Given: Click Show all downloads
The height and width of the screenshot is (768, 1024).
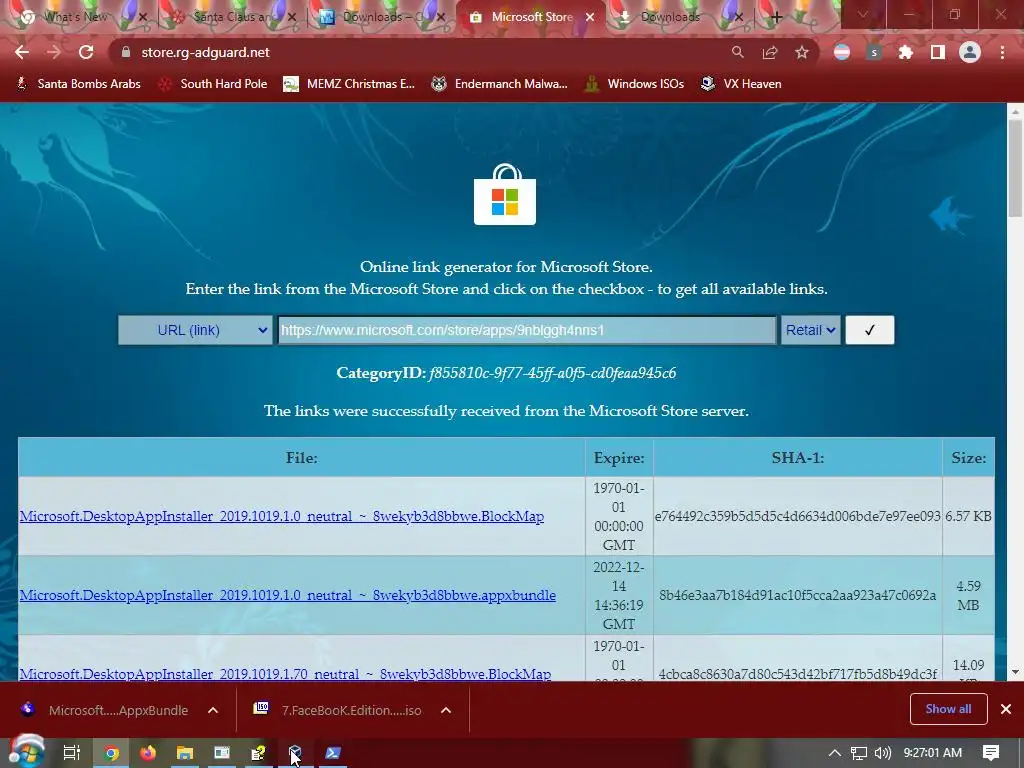Looking at the screenshot, I should 948,709.
